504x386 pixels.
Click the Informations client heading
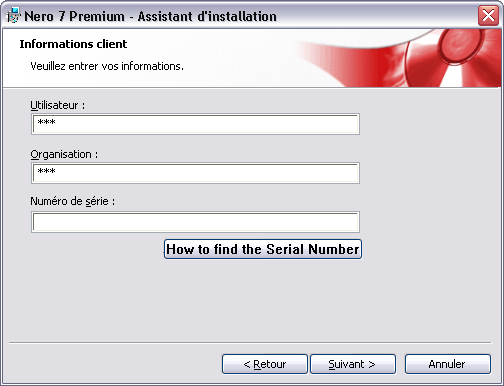point(73,44)
